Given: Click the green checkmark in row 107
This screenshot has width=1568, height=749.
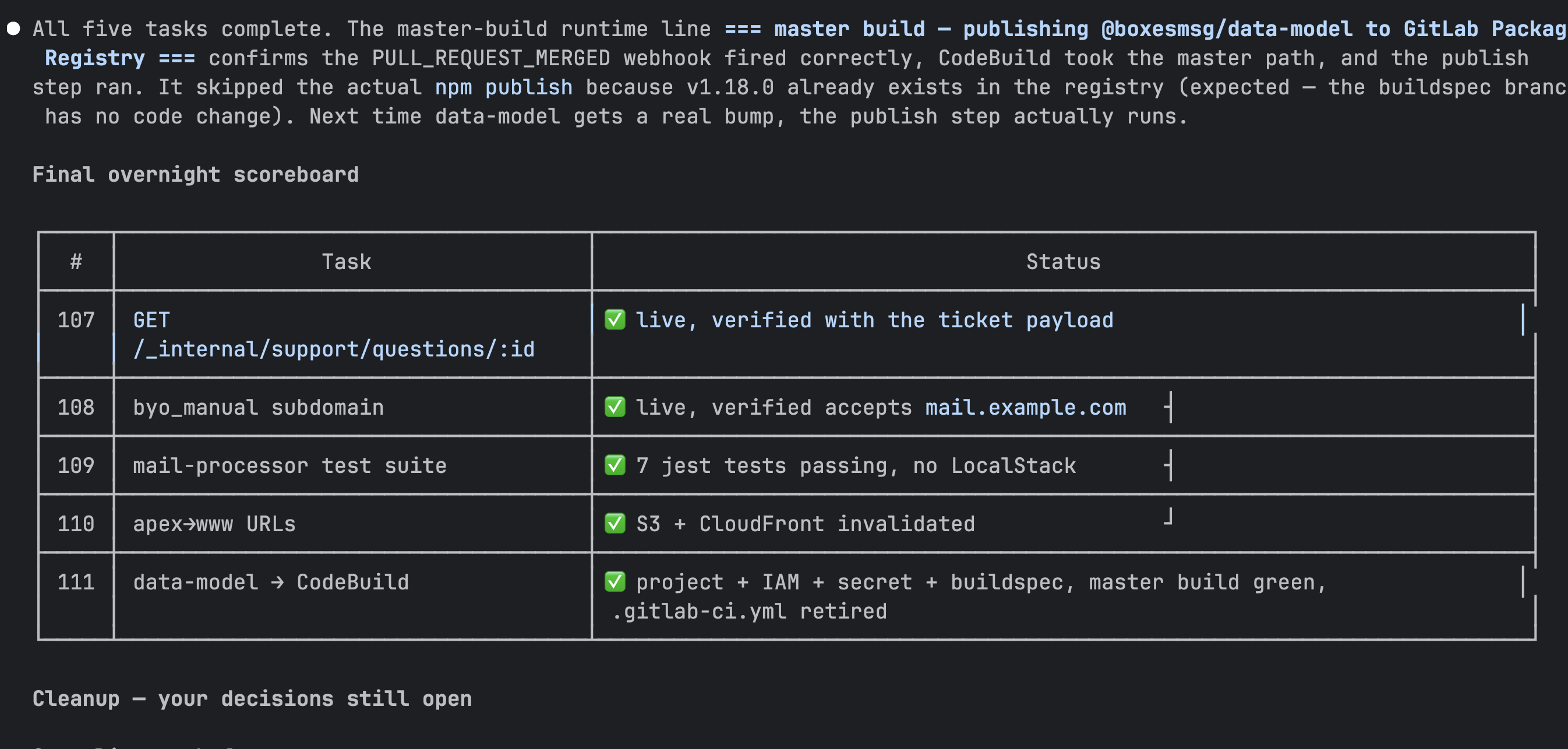Looking at the screenshot, I should coord(615,319).
